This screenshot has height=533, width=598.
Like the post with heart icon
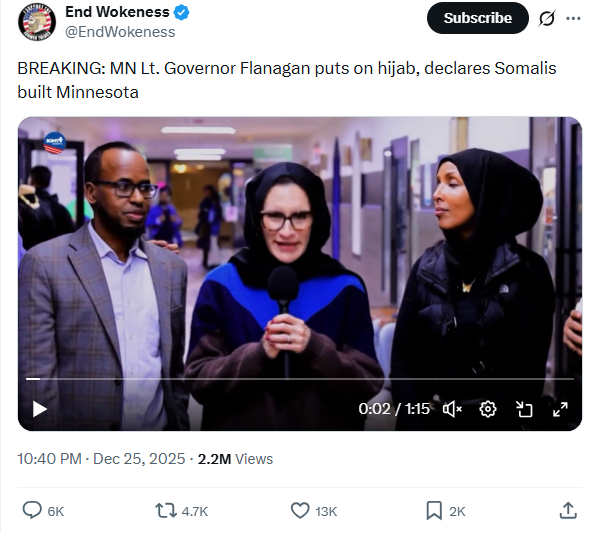pos(300,511)
